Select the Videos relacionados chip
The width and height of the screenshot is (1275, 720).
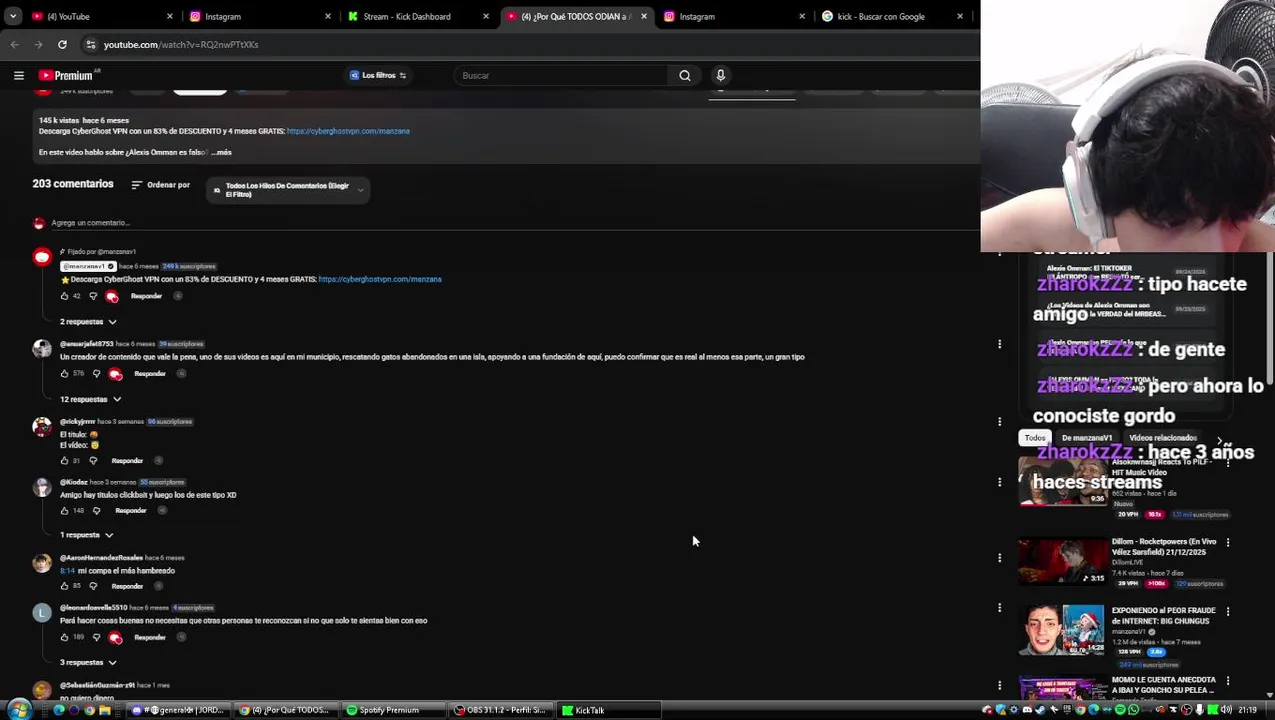point(1163,438)
